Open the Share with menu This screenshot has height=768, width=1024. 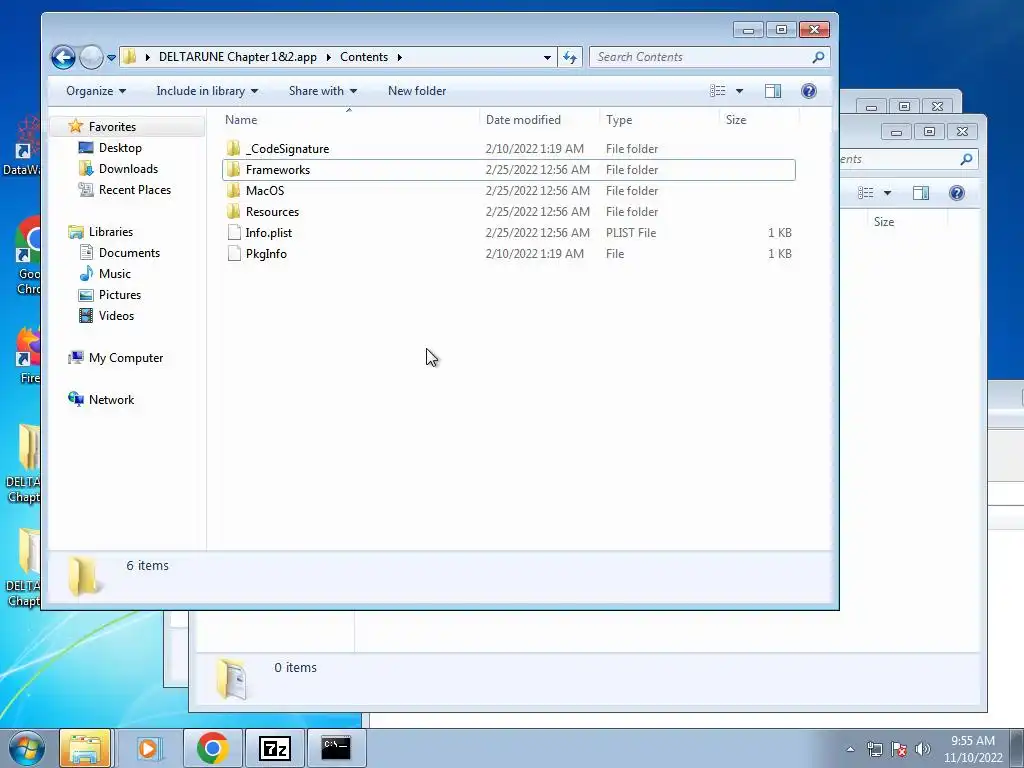coord(323,91)
